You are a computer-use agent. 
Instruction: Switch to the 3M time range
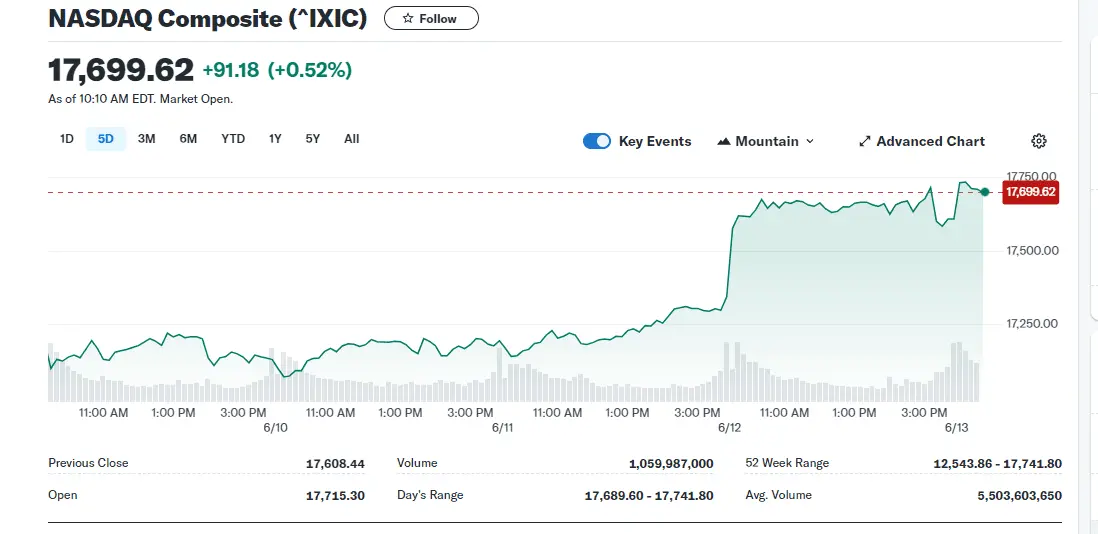(x=146, y=139)
